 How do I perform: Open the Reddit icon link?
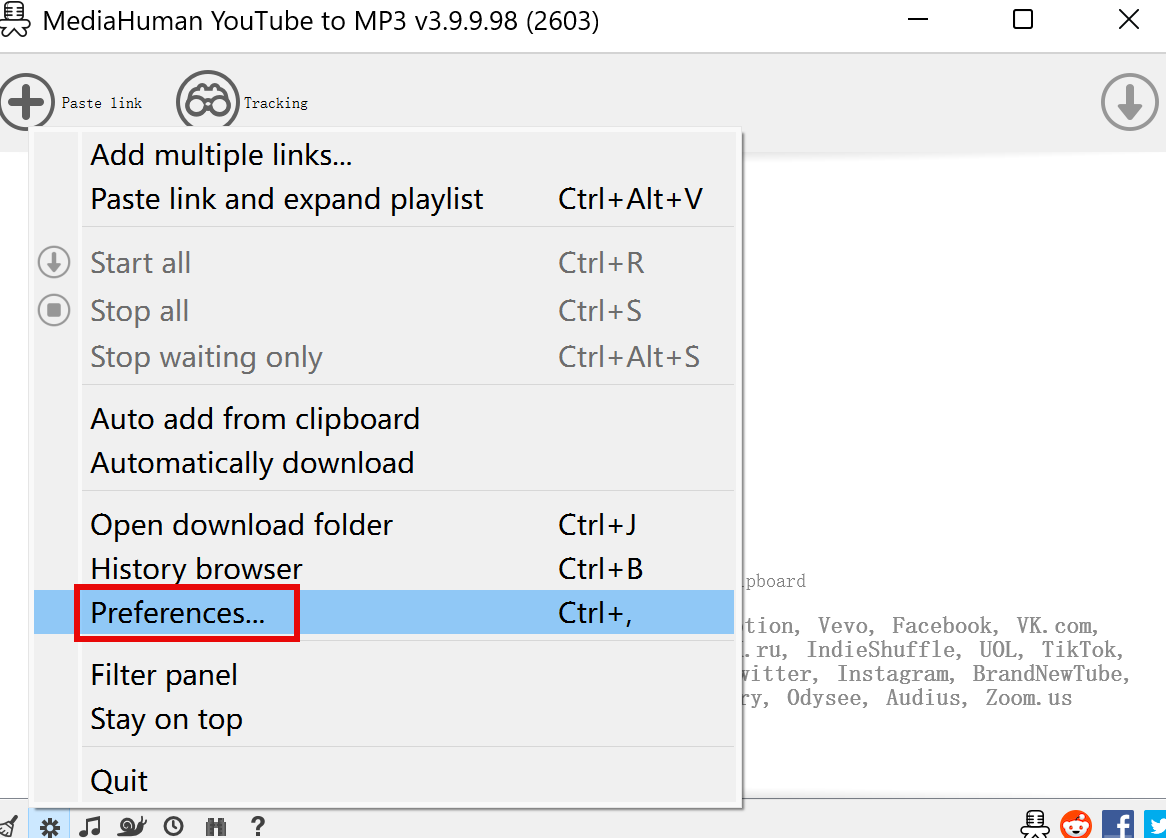click(x=1076, y=825)
